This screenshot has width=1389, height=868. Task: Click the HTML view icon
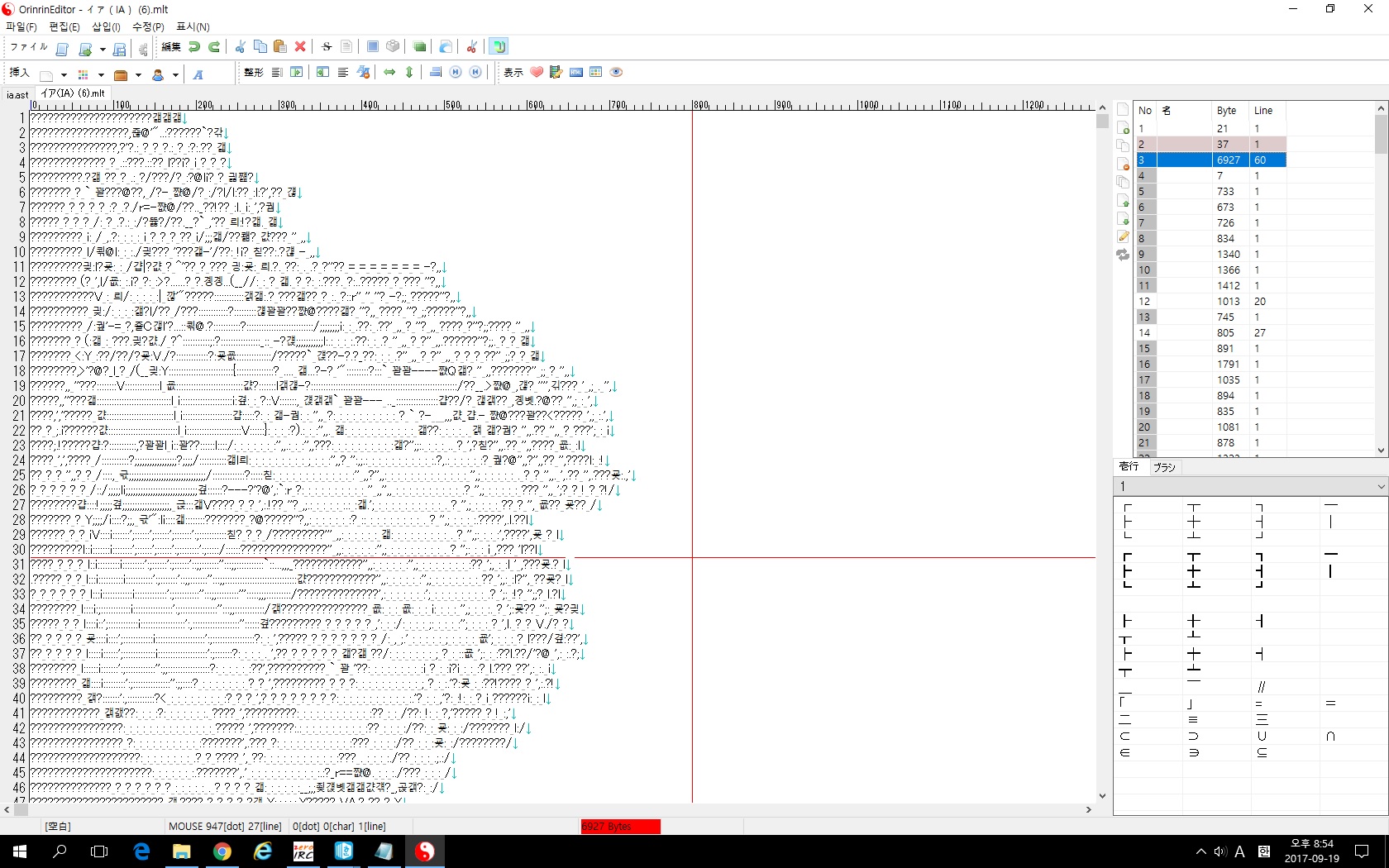(x=576, y=73)
